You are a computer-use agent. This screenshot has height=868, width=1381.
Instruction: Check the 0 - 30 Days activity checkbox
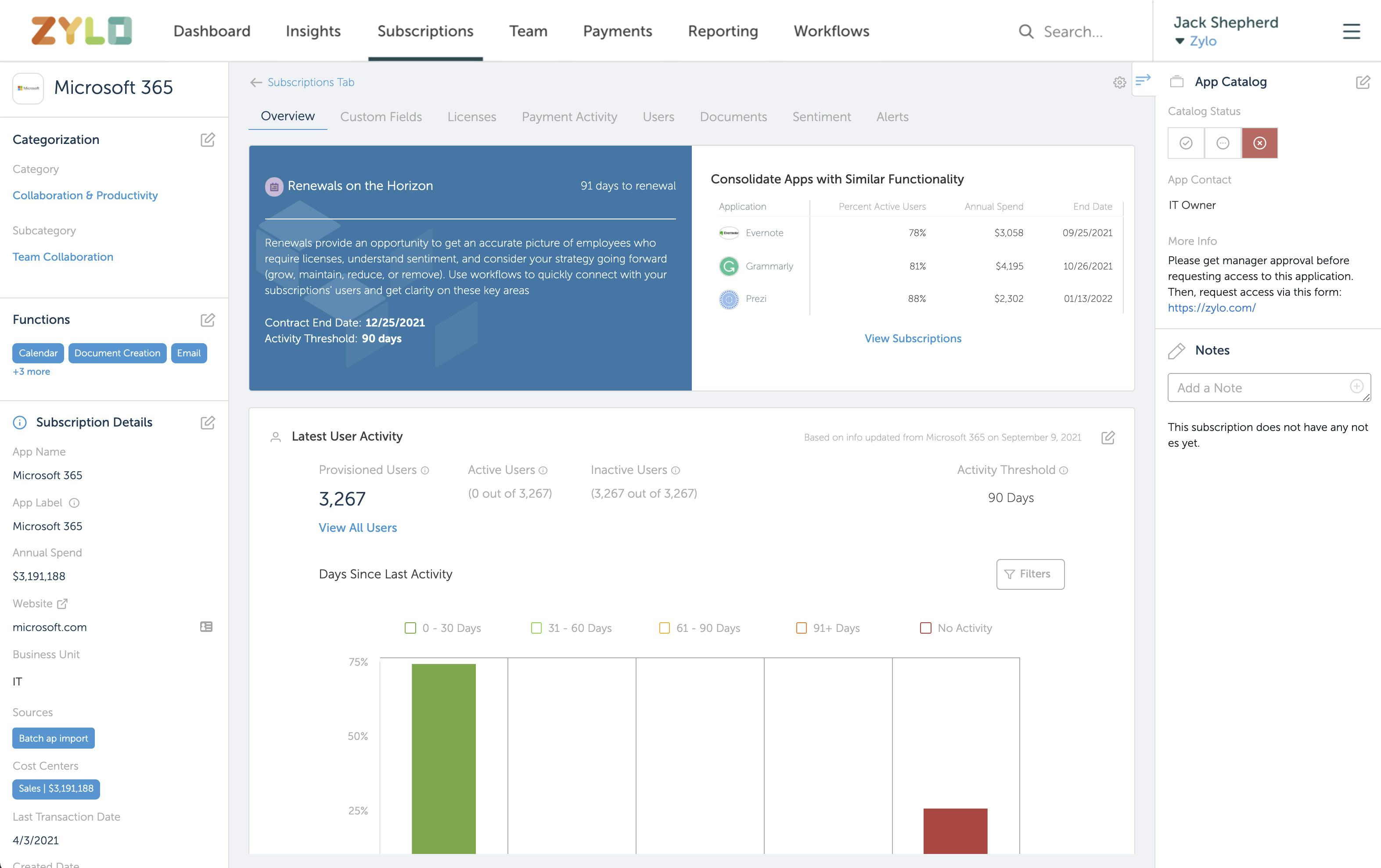(411, 628)
